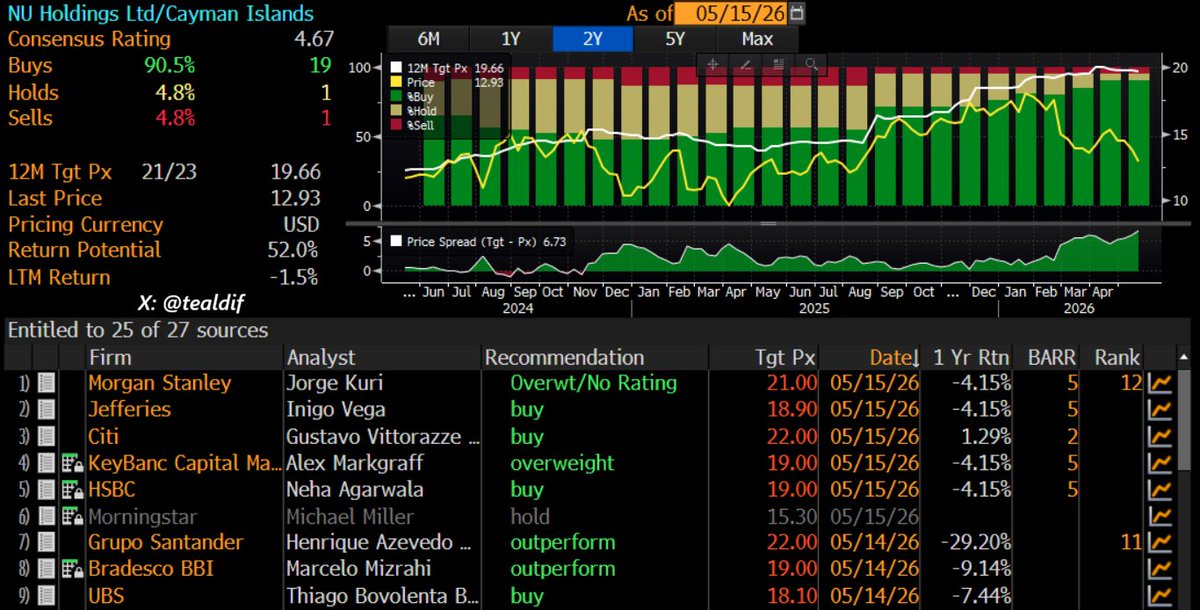Activate the magnifier zoom tool on chart
The image size is (1200, 610).
tap(811, 64)
